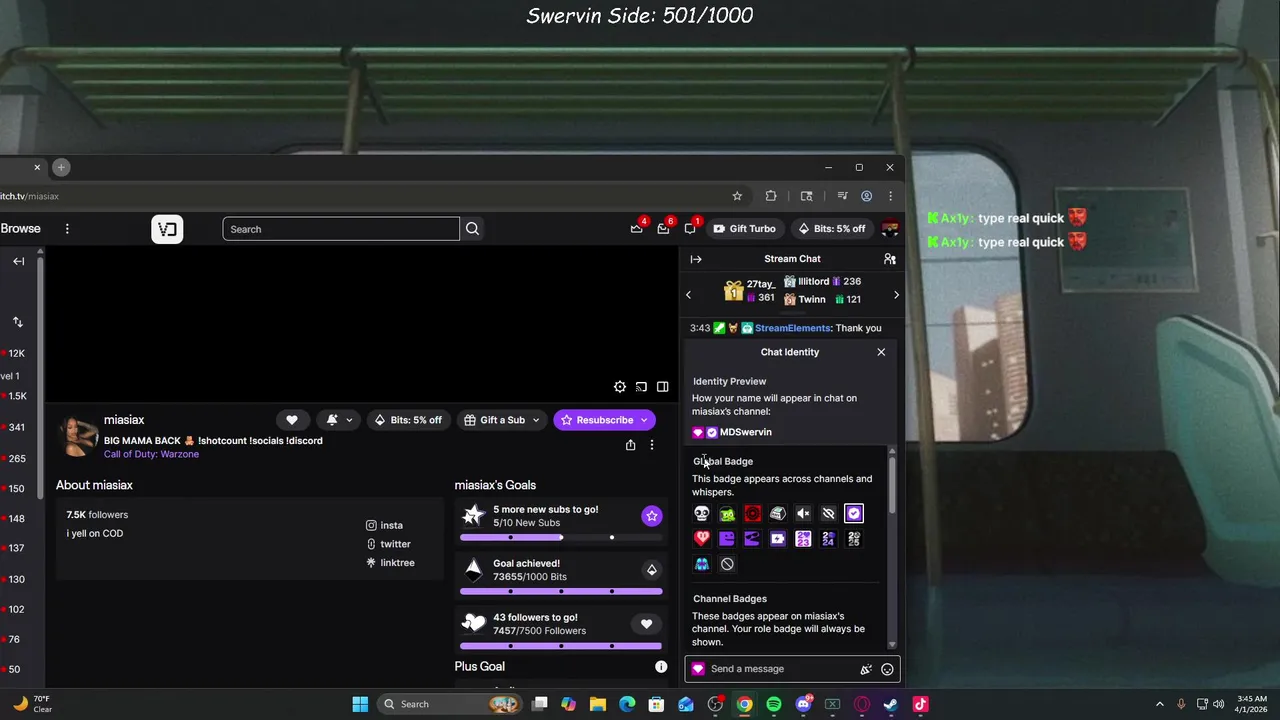The height and width of the screenshot is (720, 1280).
Task: Open Prime loot crown icon
Action: pyautogui.click(x=636, y=229)
